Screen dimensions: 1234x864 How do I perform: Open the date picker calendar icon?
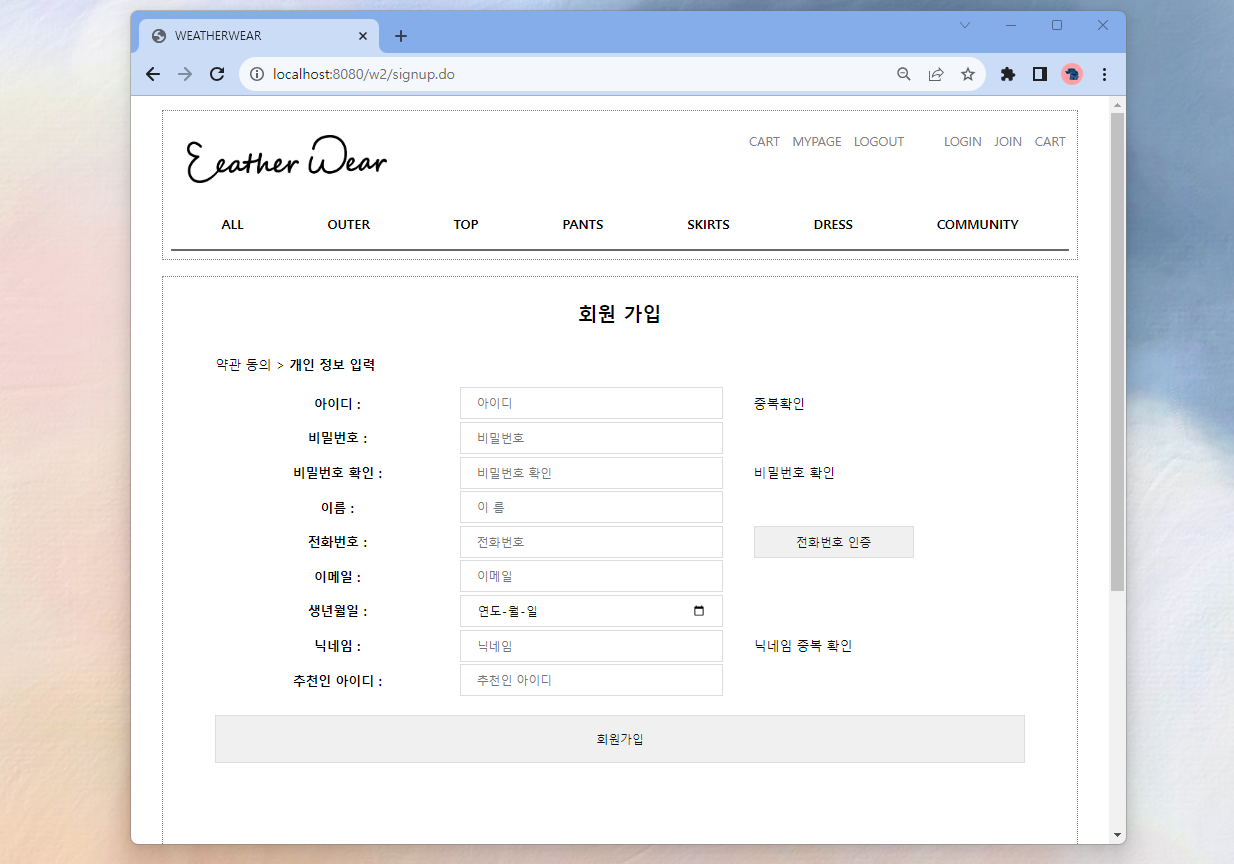click(699, 611)
